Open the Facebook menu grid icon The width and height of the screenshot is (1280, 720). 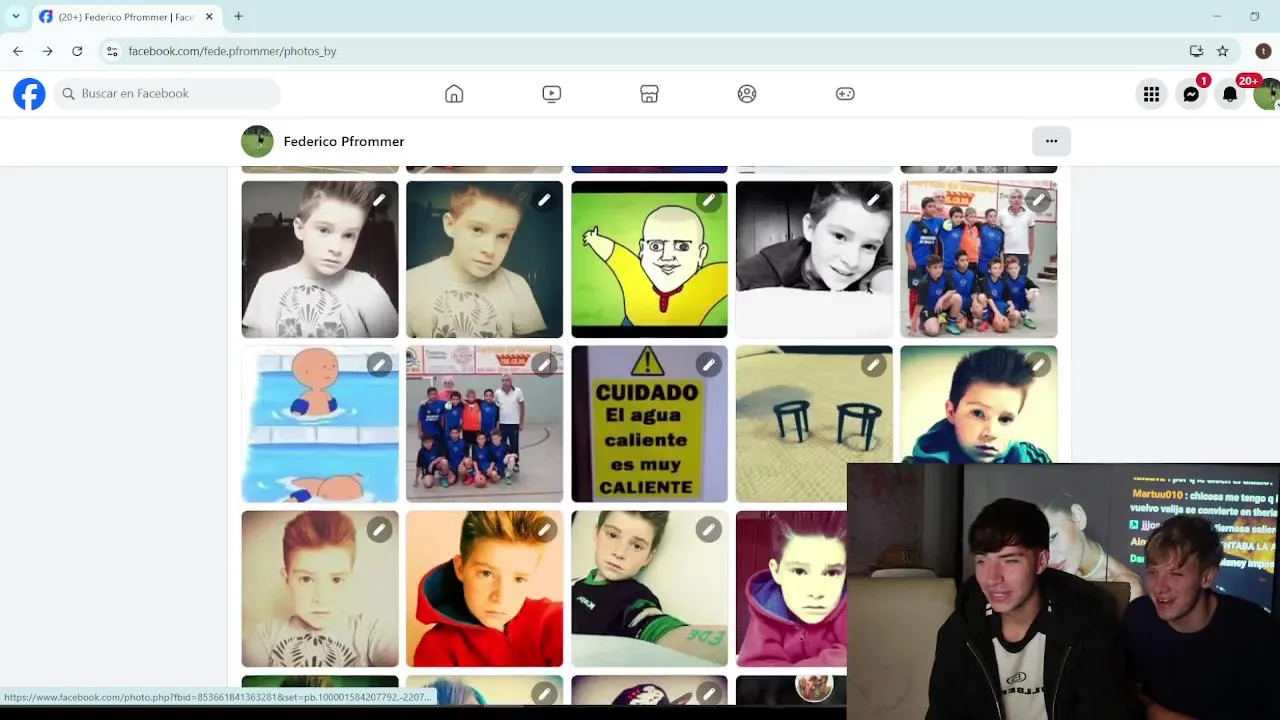1152,94
